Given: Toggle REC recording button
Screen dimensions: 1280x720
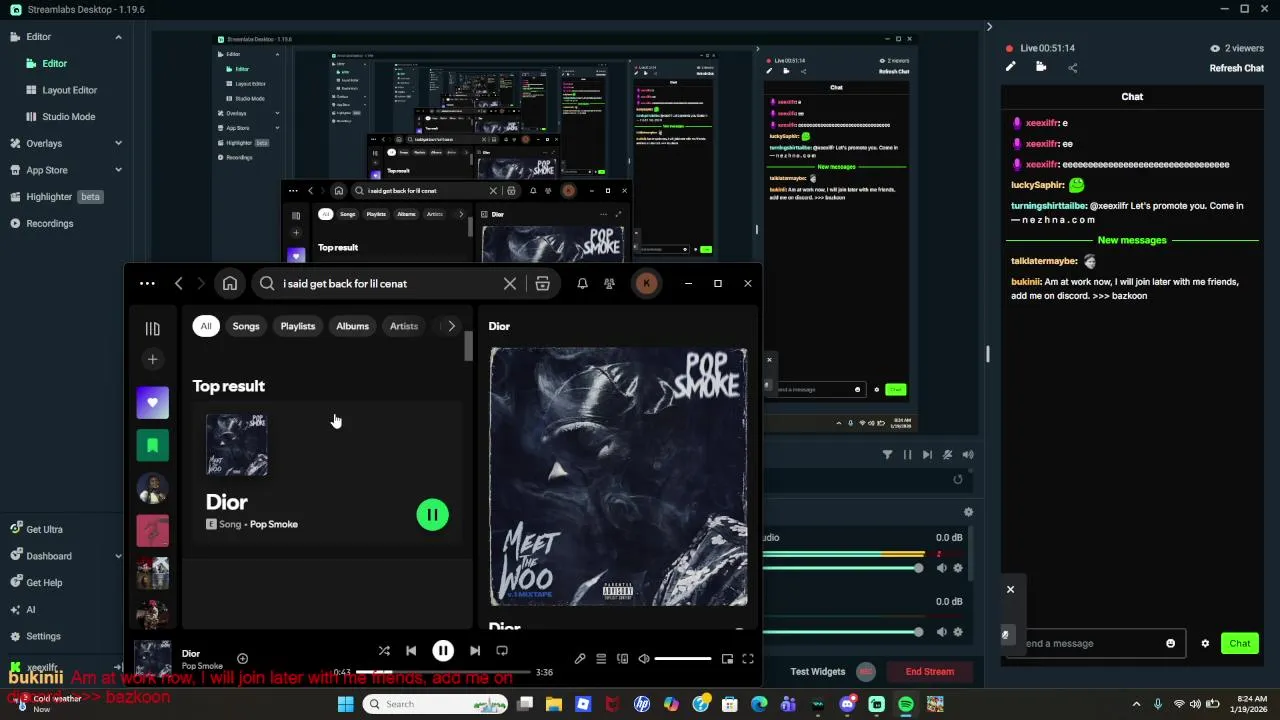Looking at the screenshot, I should [x=866, y=672].
